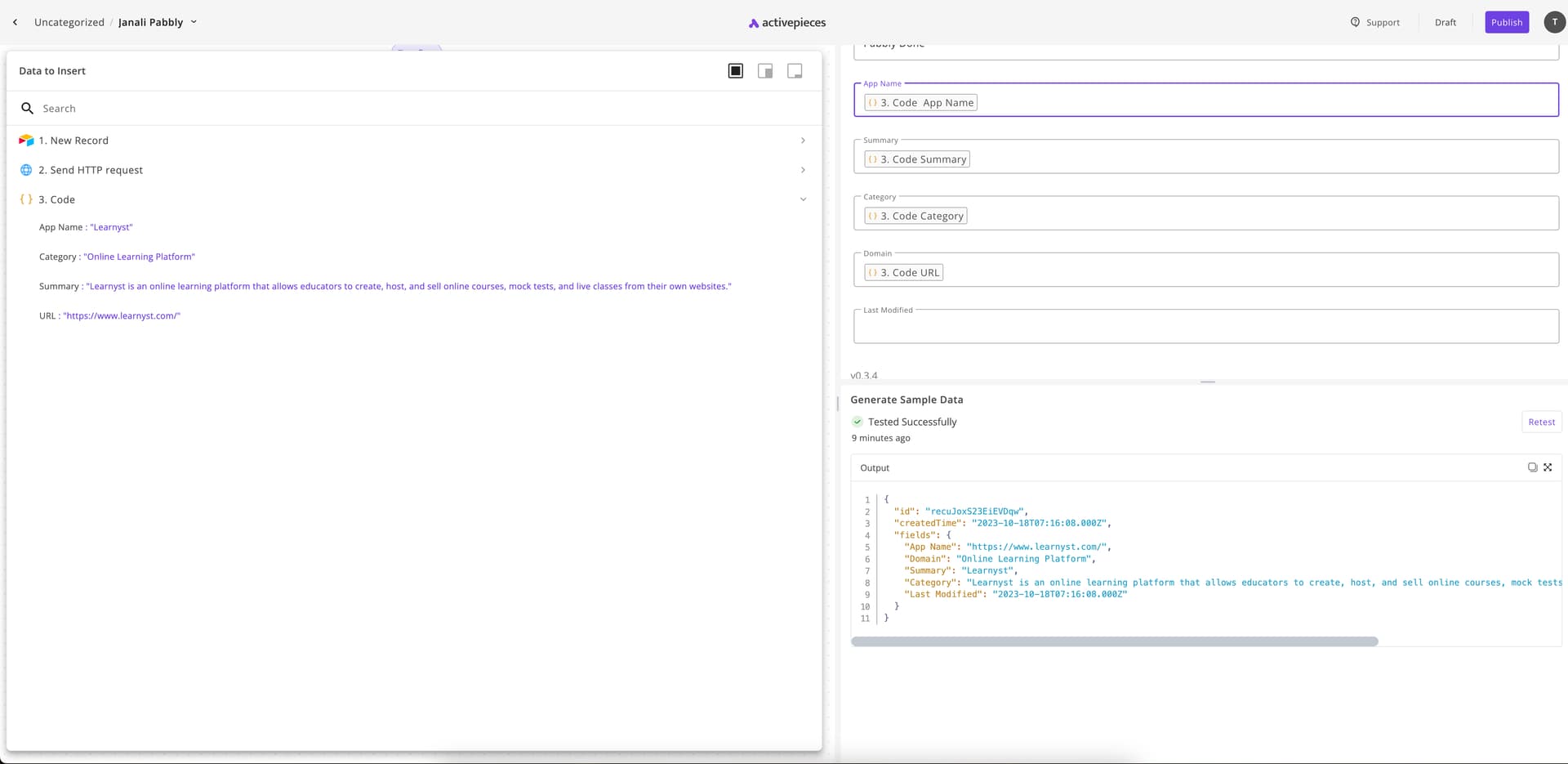Go back using the top-left arrow

[15, 22]
